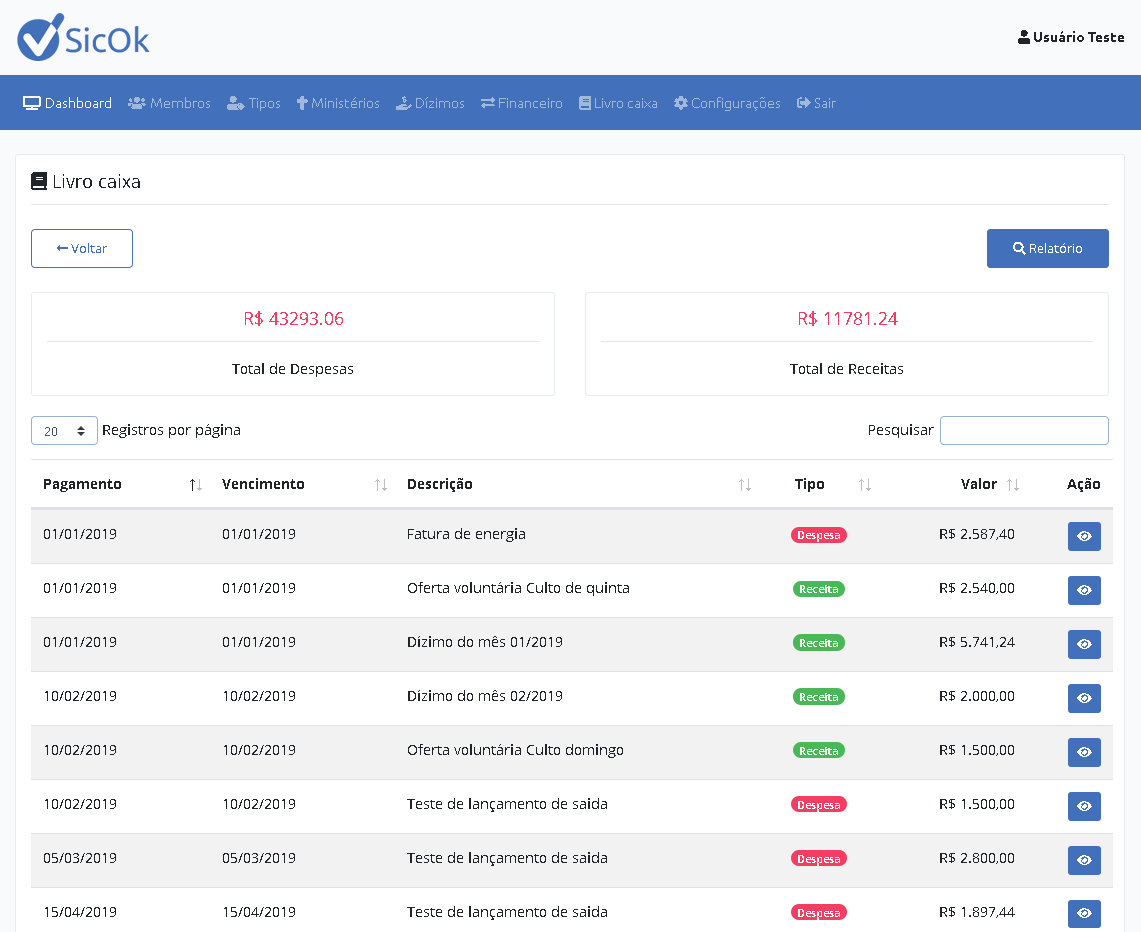View Oferta voluntária Culto domingo entry

[x=1084, y=752]
